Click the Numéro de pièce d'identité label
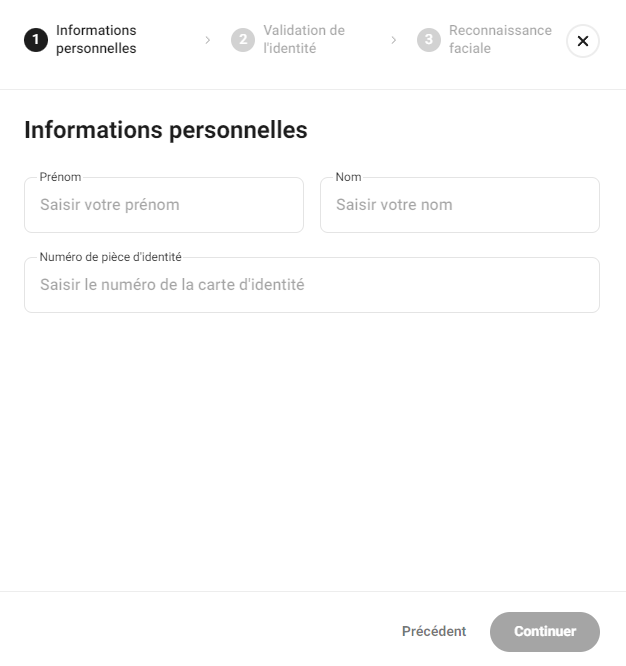626x666 pixels. [x=110, y=257]
